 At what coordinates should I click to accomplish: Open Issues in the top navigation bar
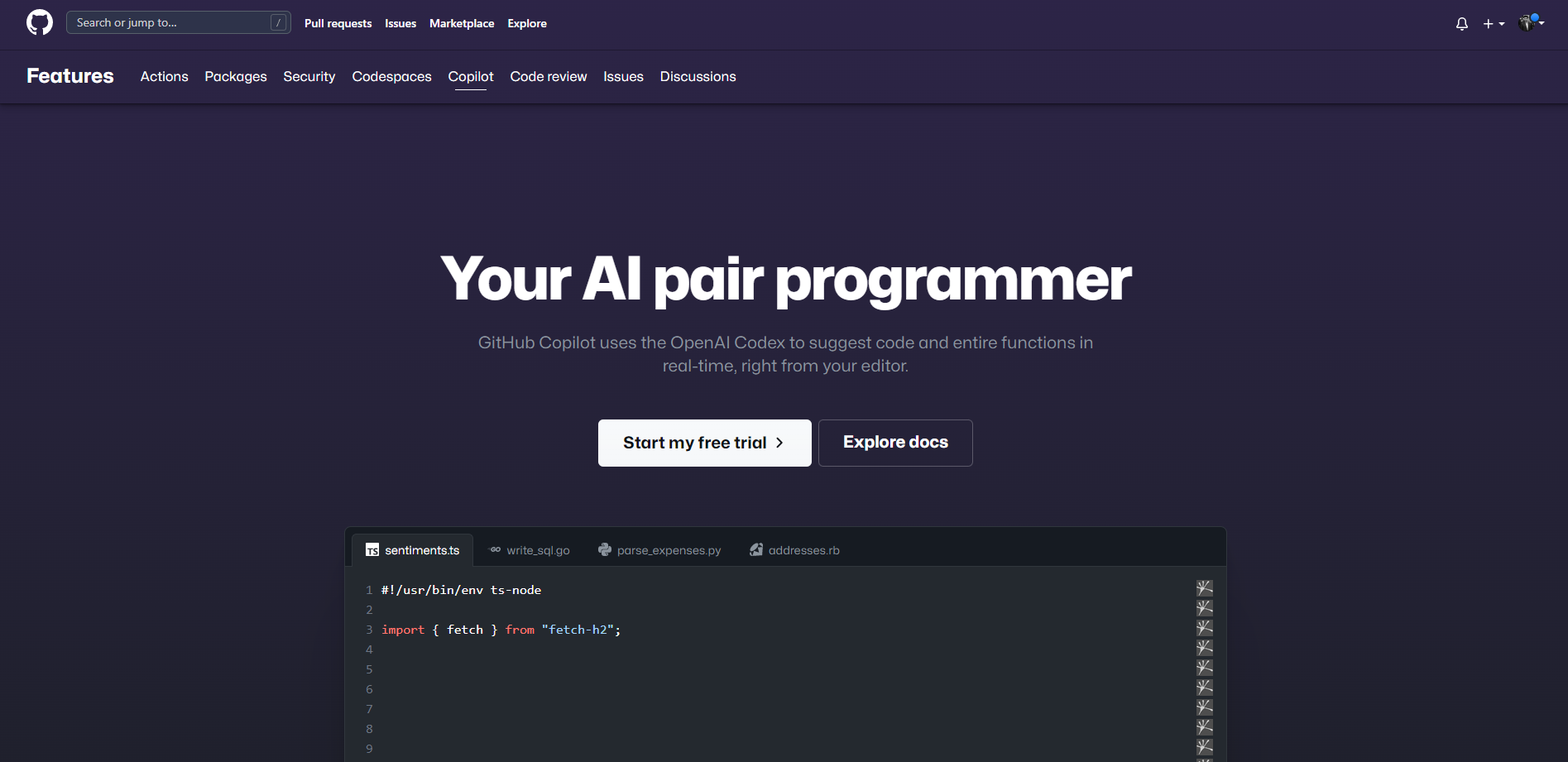point(400,23)
